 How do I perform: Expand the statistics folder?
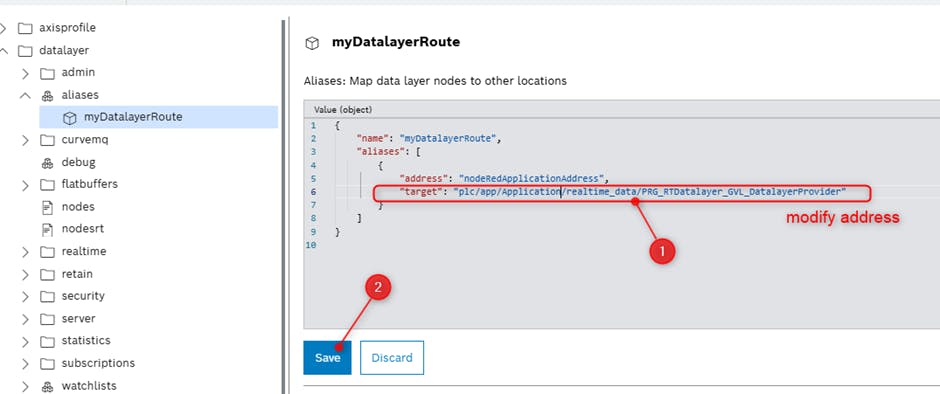point(25,342)
